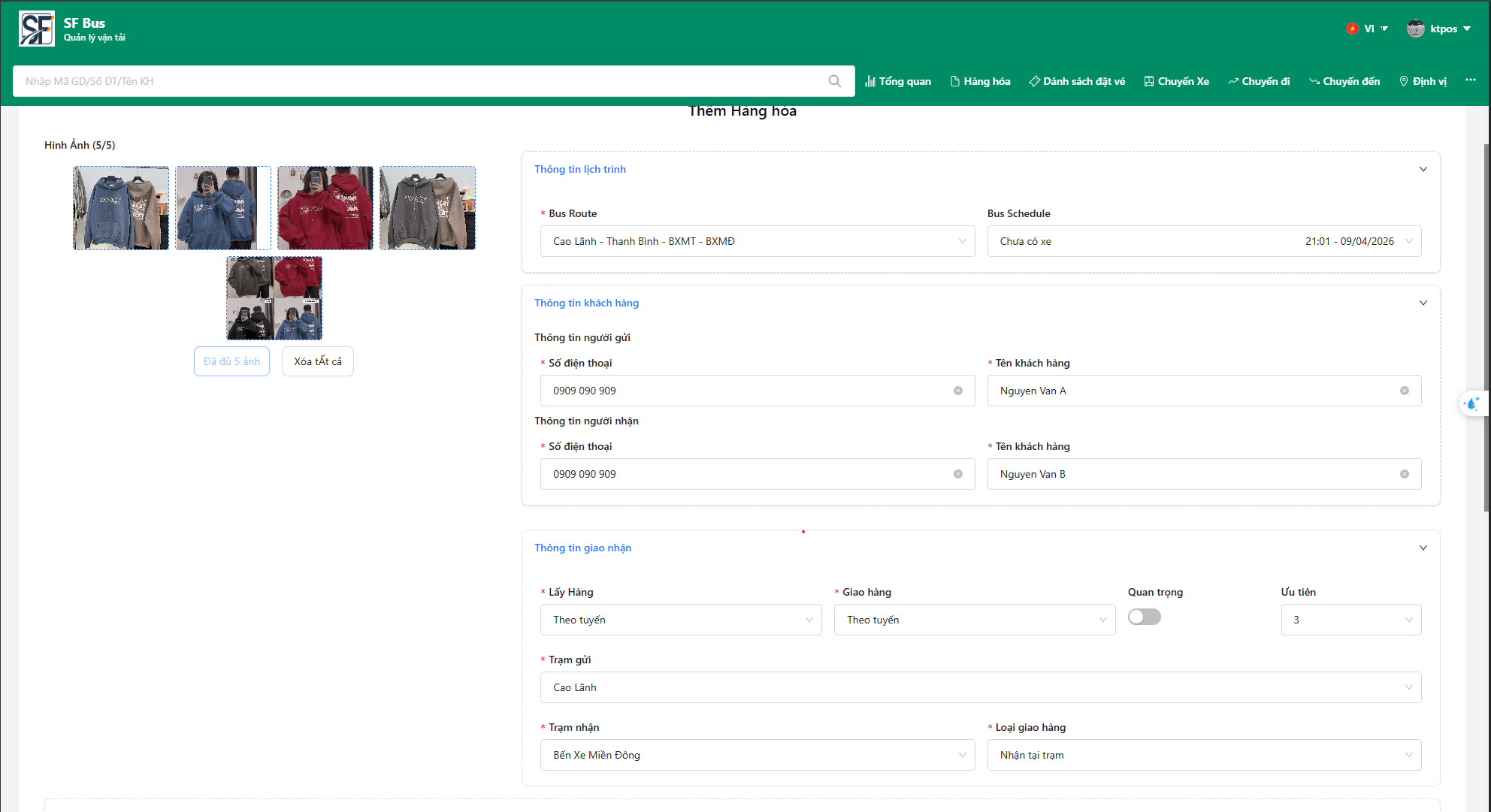Viewport: 1491px width, 812px height.
Task: Open the Bus Route dropdown
Action: pyautogui.click(x=757, y=241)
